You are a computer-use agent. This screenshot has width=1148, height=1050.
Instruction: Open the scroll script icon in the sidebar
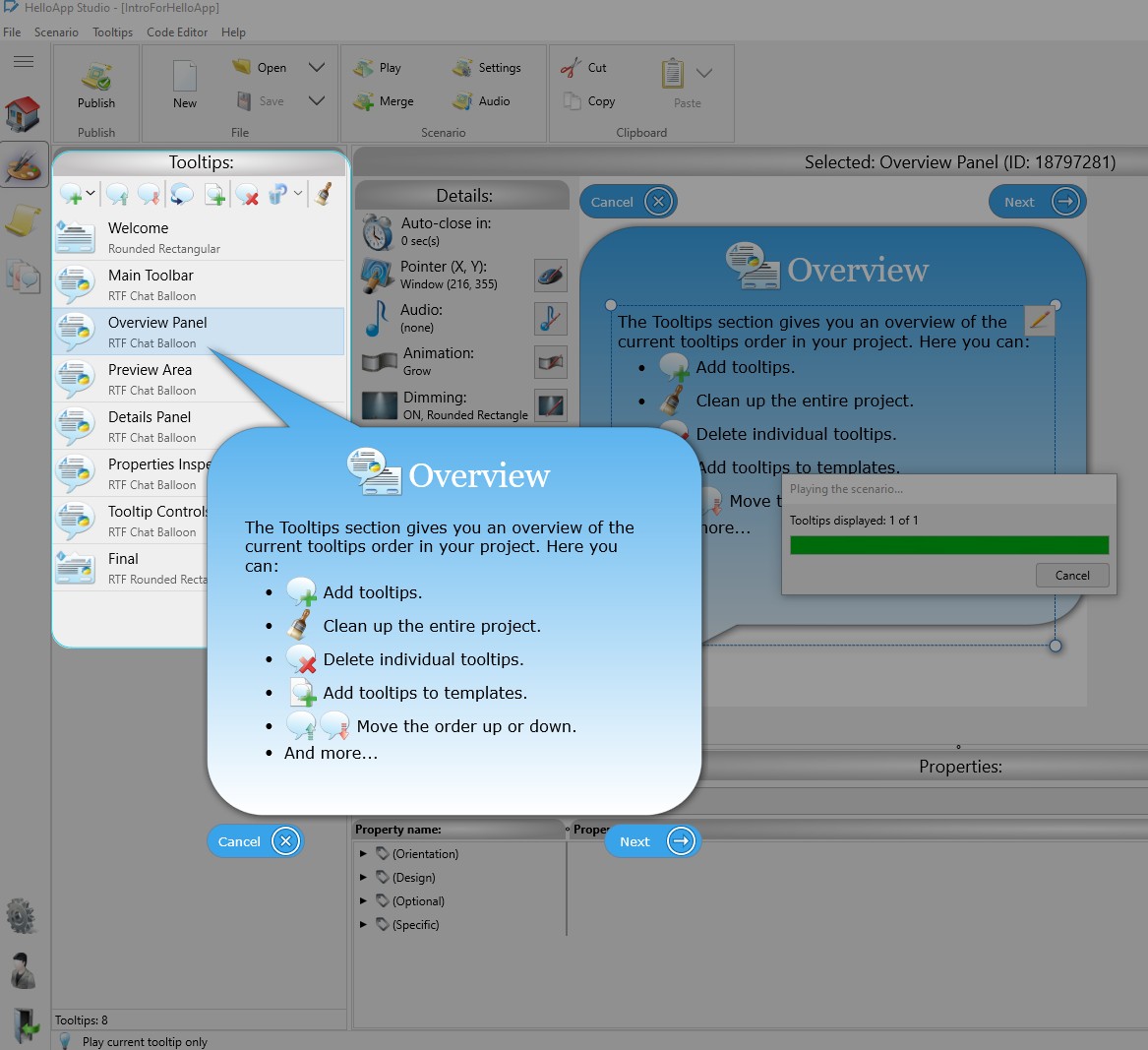pyautogui.click(x=23, y=219)
